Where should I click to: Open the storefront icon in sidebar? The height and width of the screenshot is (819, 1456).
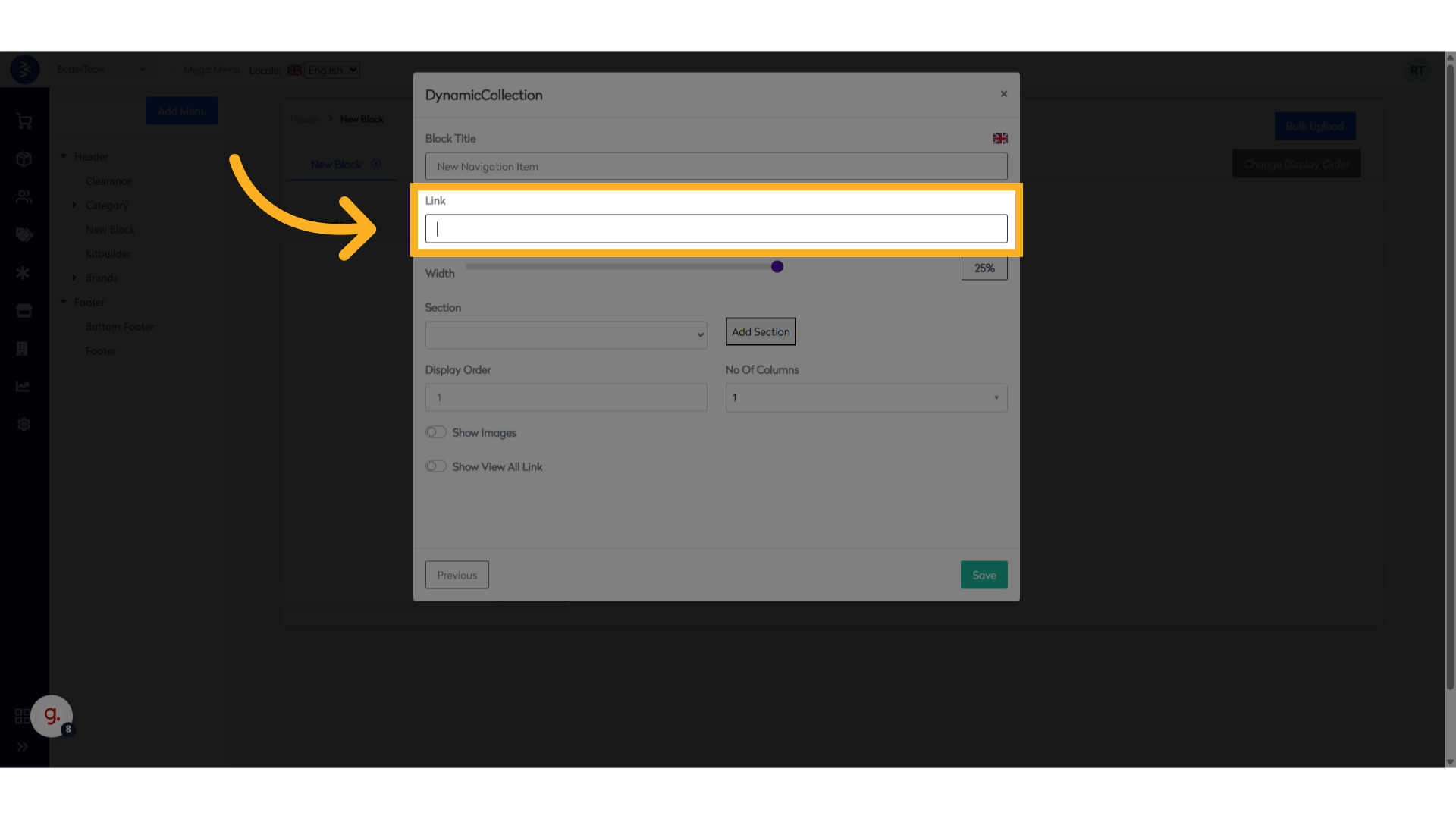coord(24,311)
